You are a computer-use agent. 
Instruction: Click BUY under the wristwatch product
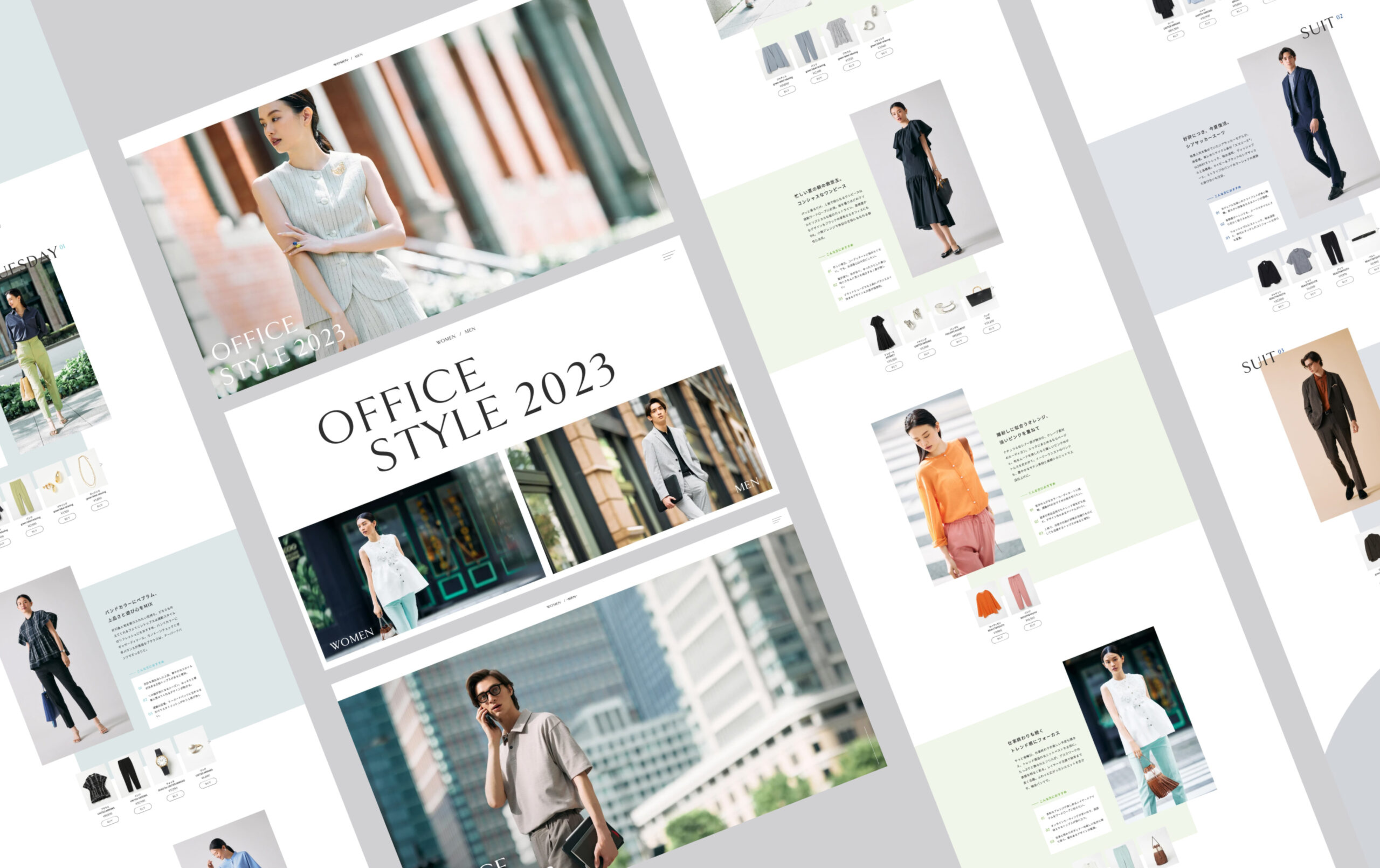pos(175,795)
